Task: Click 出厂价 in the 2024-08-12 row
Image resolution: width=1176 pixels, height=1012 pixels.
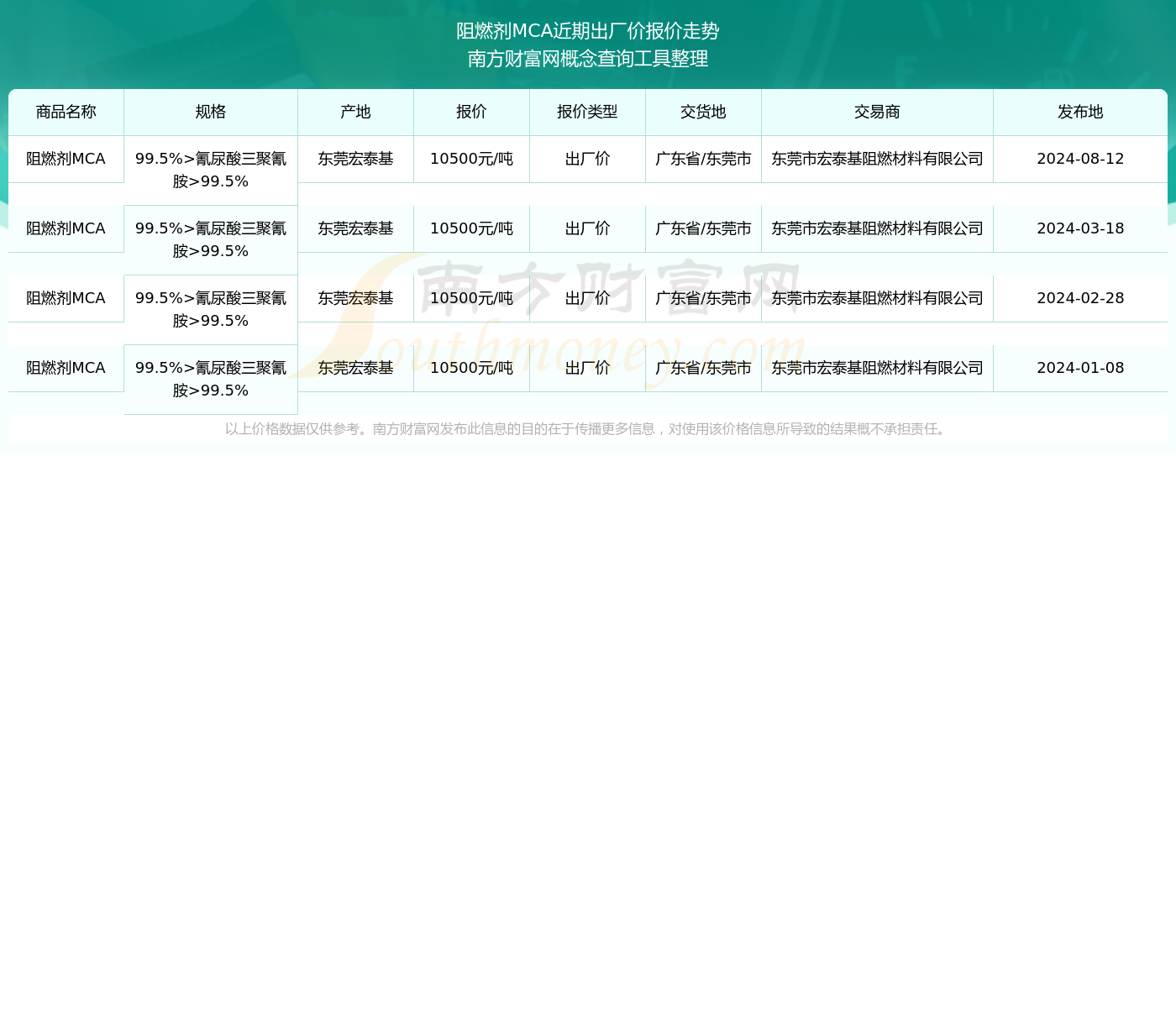Action: 587,159
